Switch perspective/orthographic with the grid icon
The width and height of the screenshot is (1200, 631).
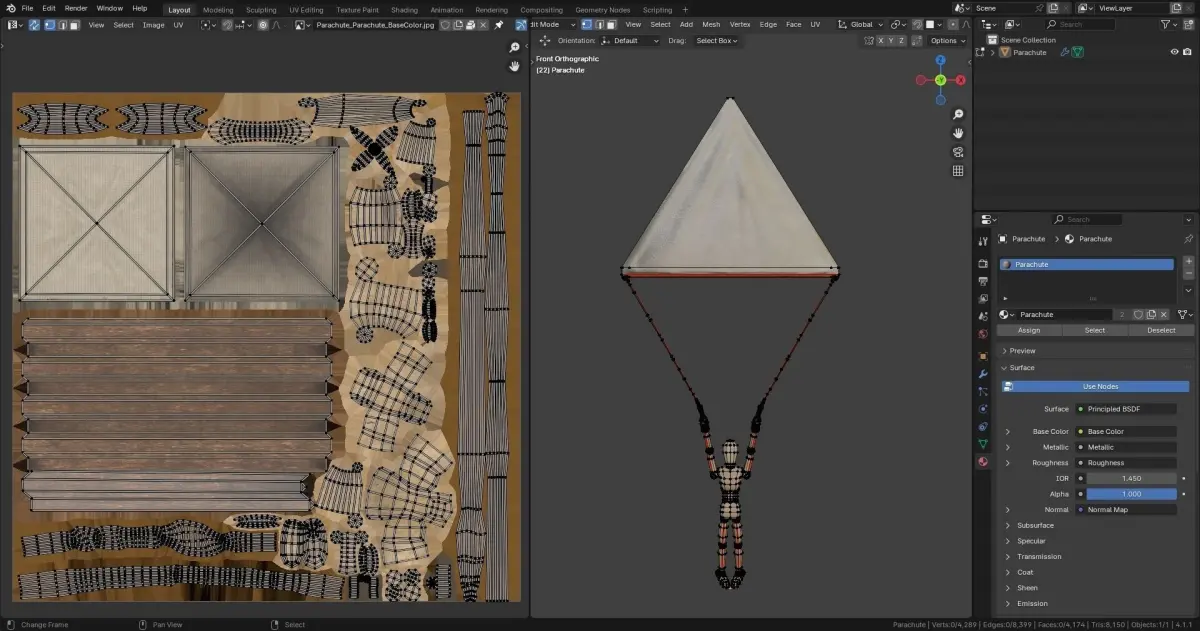point(958,171)
